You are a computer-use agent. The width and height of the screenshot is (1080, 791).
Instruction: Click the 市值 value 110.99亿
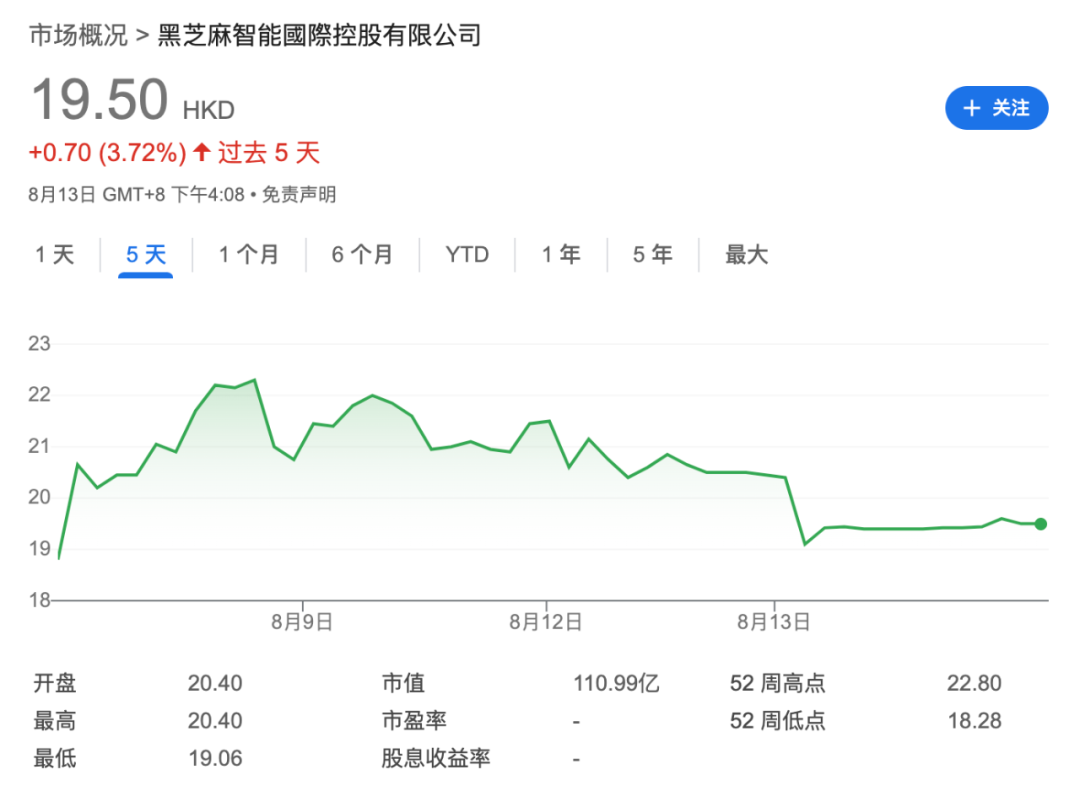616,684
